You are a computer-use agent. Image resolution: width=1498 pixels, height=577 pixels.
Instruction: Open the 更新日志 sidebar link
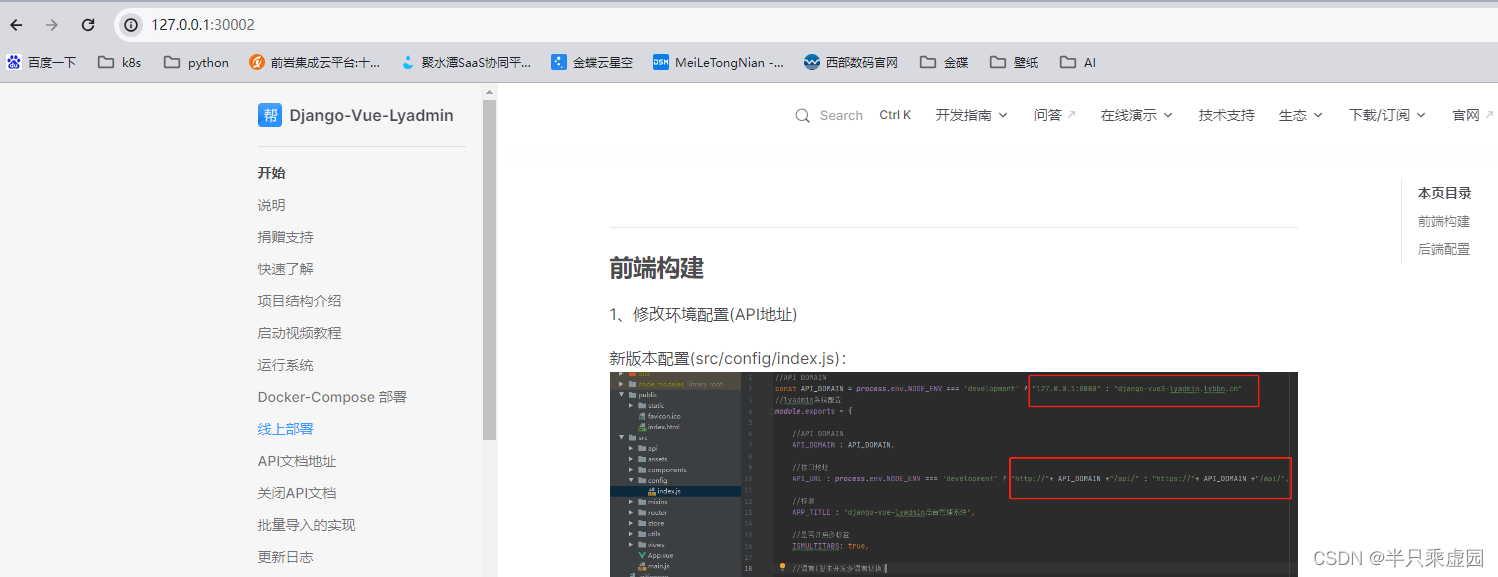pyautogui.click(x=286, y=556)
